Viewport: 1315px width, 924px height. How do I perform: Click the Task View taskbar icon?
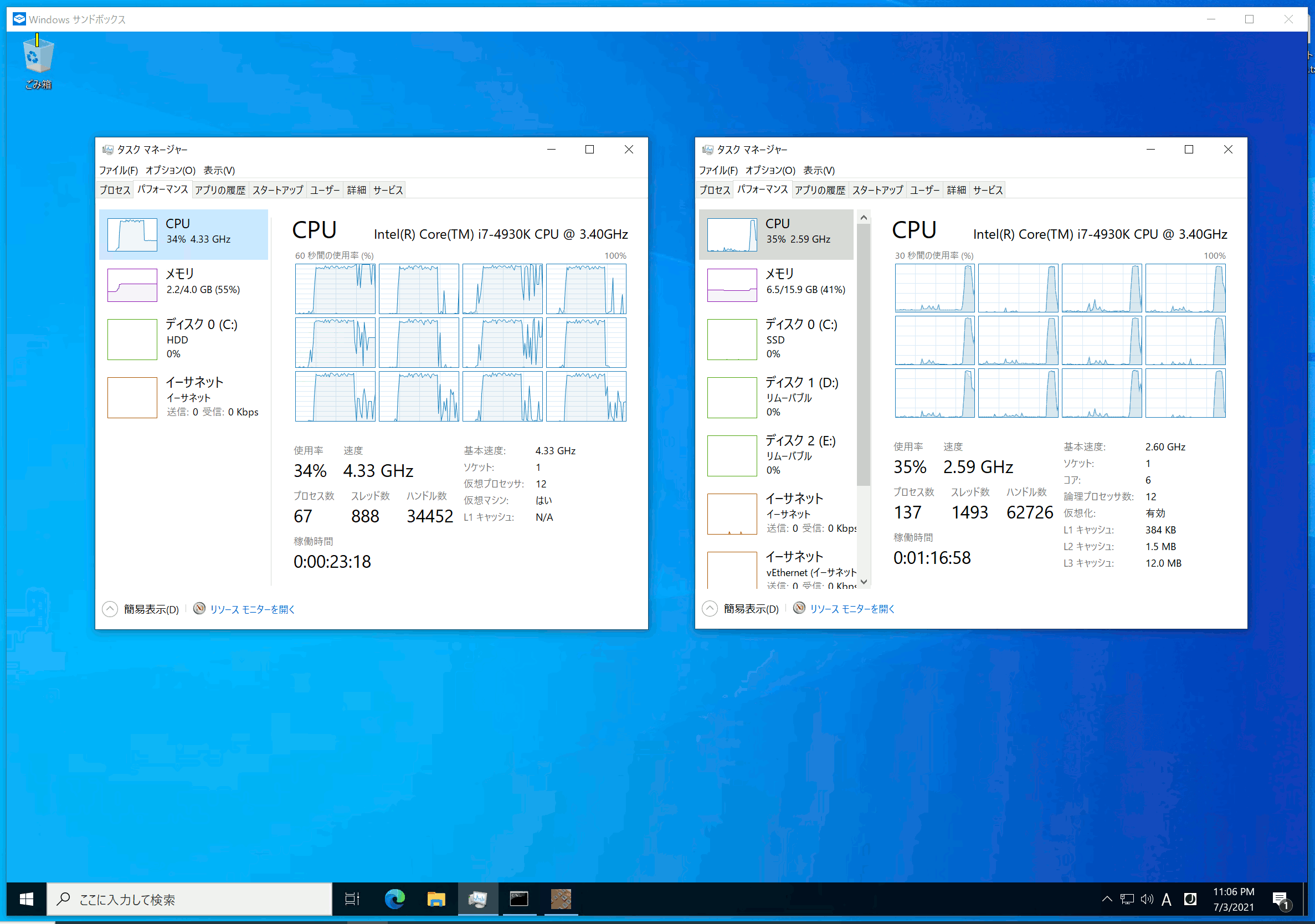352,899
